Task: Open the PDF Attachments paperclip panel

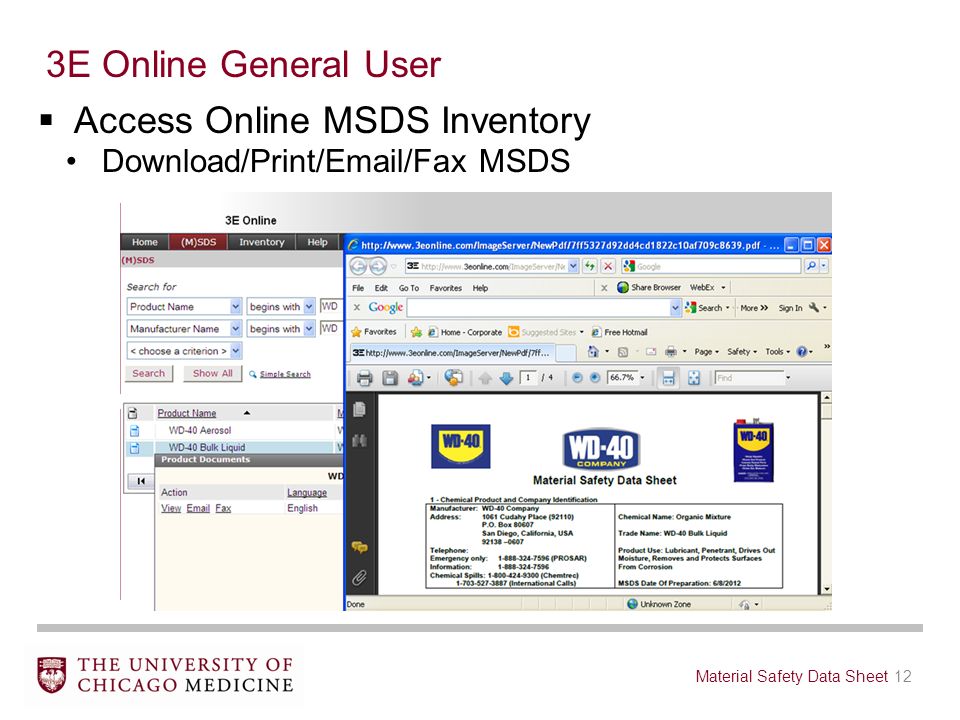Action: 359,577
